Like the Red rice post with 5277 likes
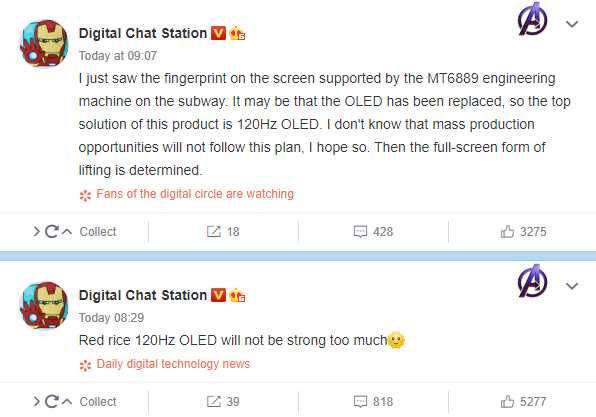 coord(507,401)
